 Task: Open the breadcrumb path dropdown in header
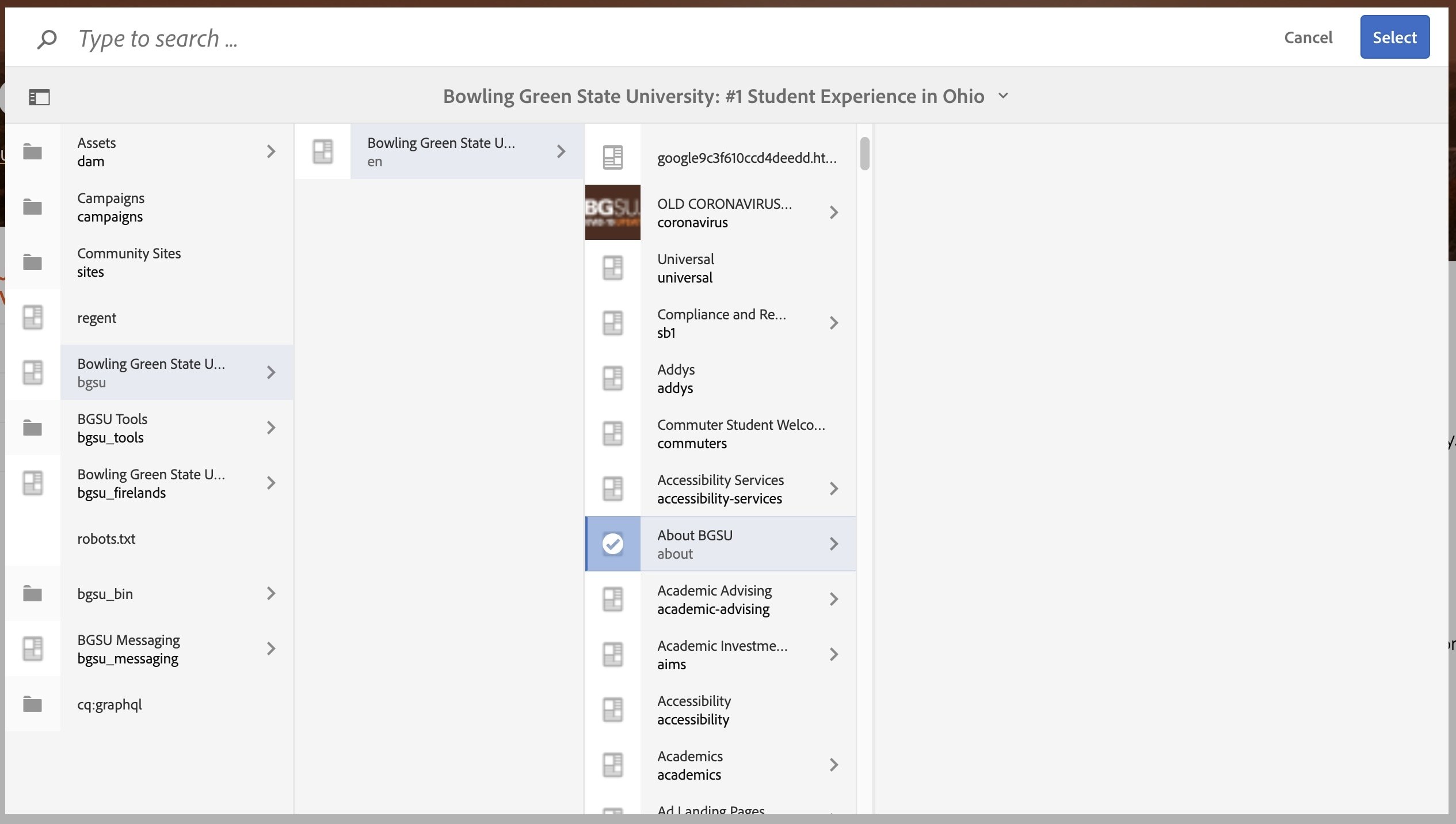tap(1003, 96)
